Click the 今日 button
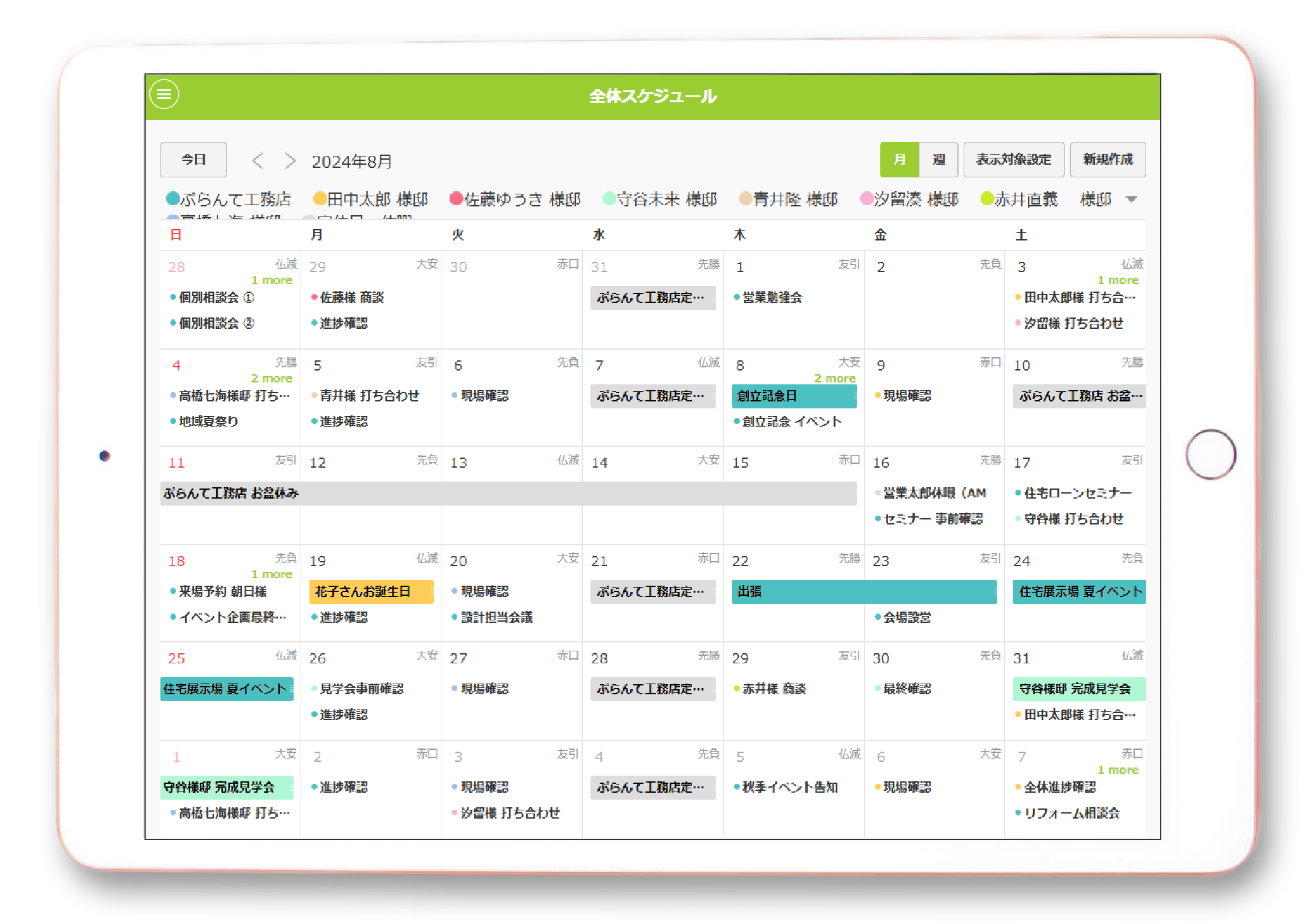Viewport: 1316px width, 924px height. click(x=193, y=160)
